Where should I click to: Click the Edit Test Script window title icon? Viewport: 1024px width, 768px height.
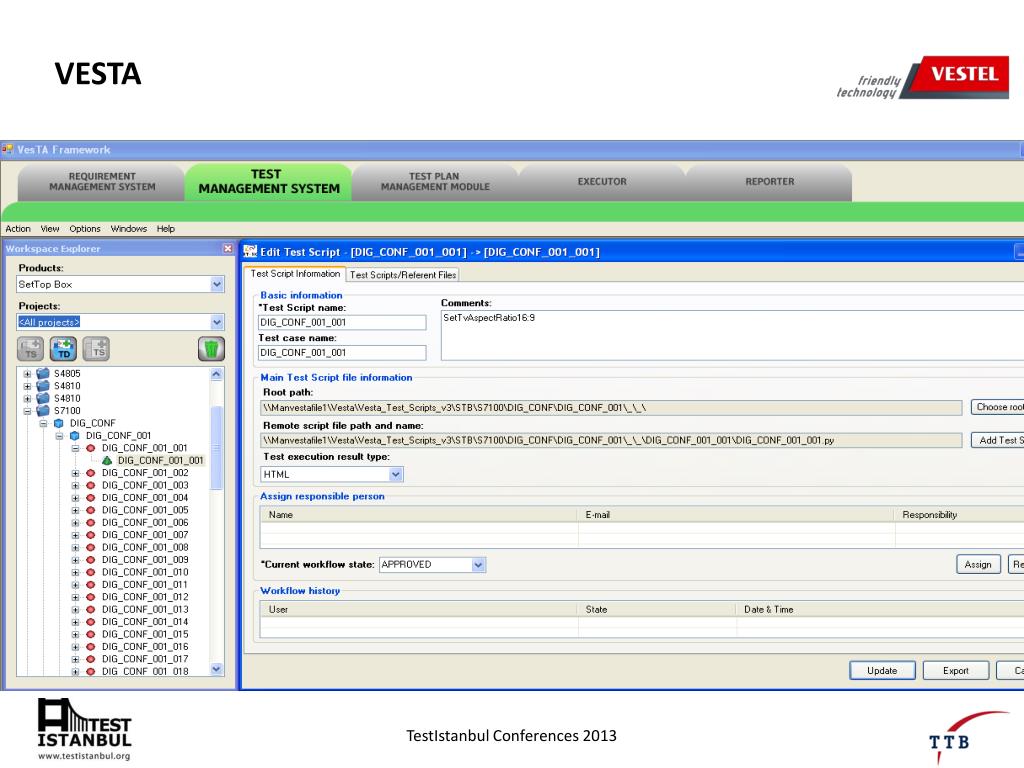[x=250, y=251]
